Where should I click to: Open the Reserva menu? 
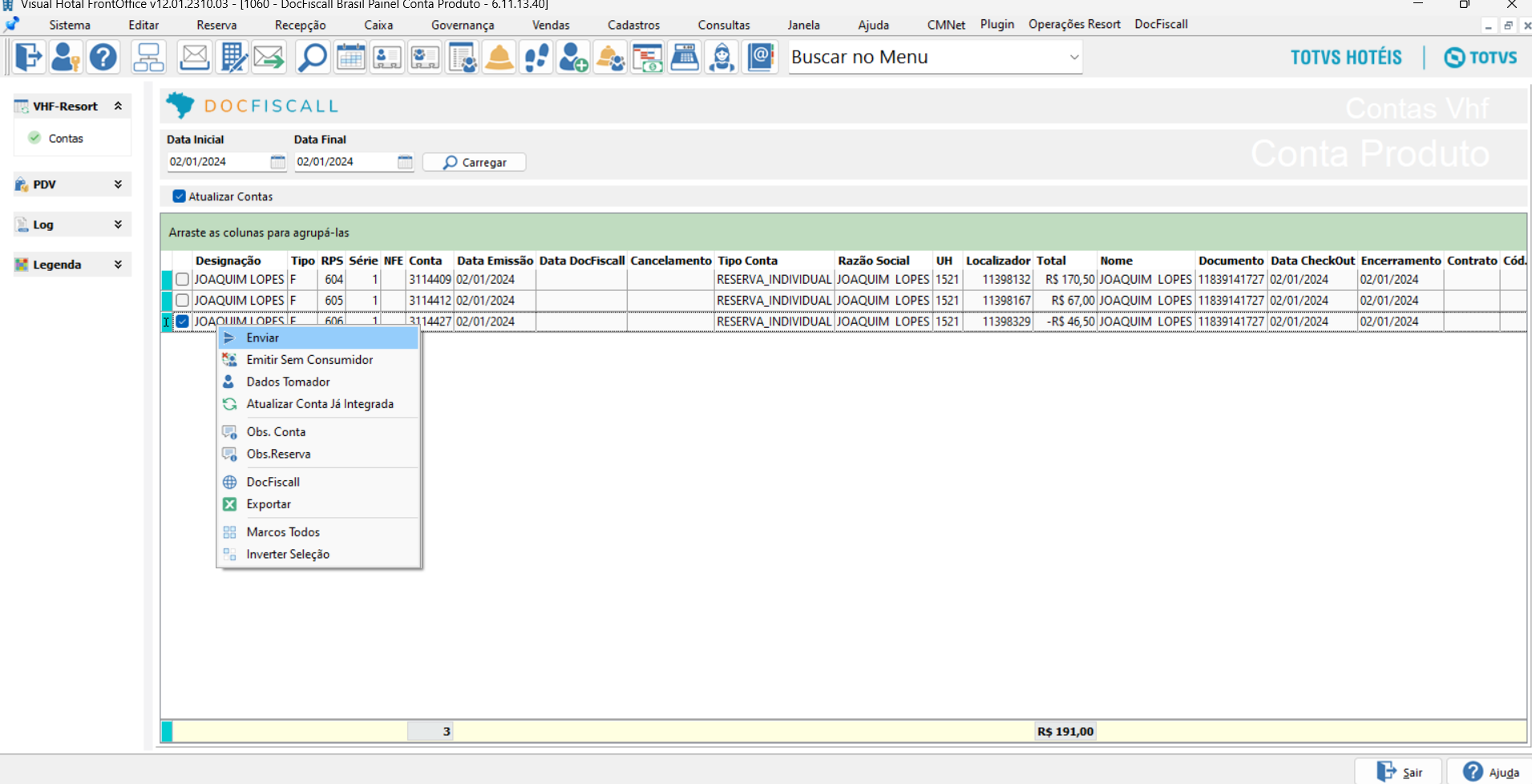(216, 25)
